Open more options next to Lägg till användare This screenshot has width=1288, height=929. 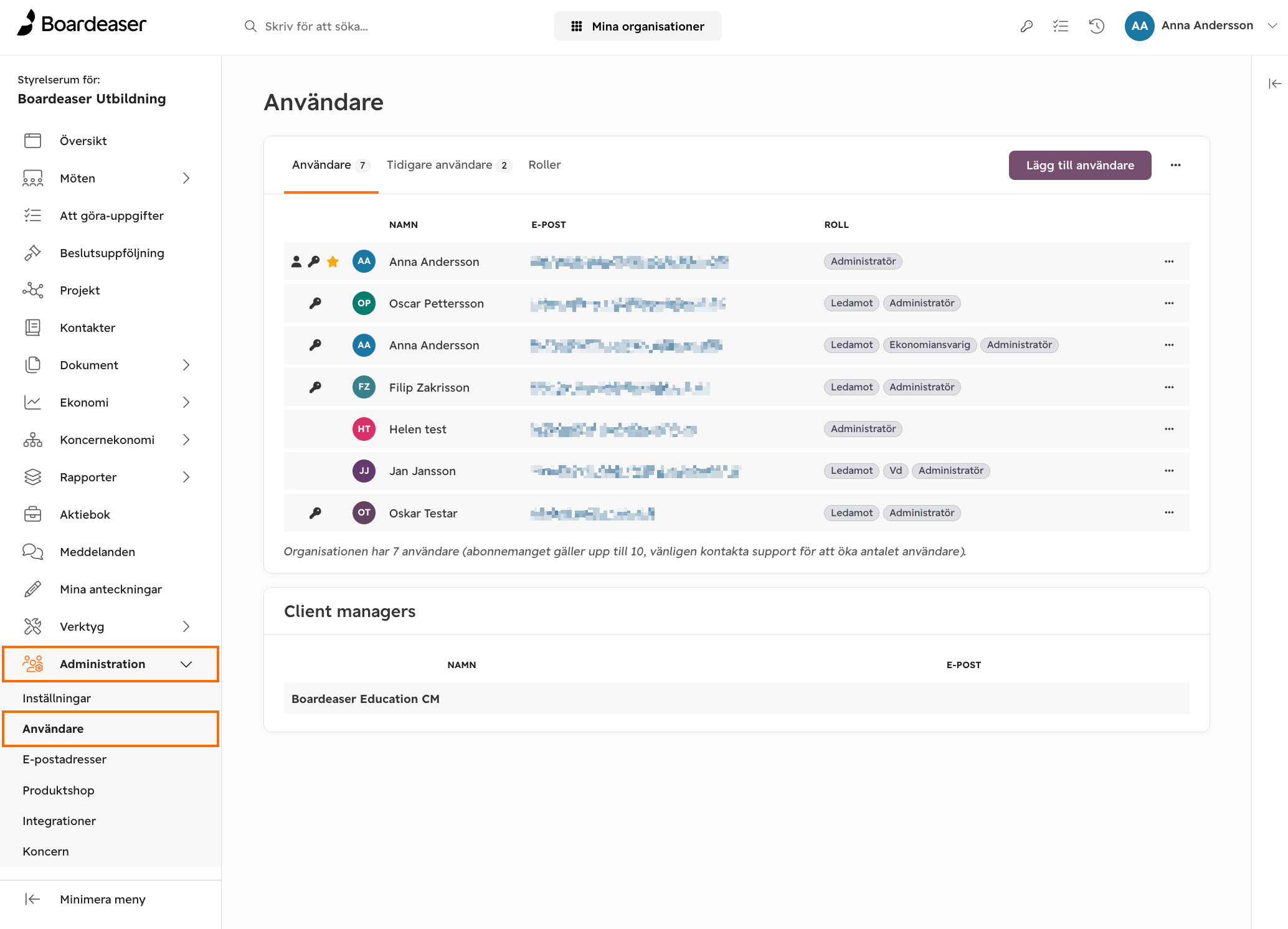point(1175,165)
